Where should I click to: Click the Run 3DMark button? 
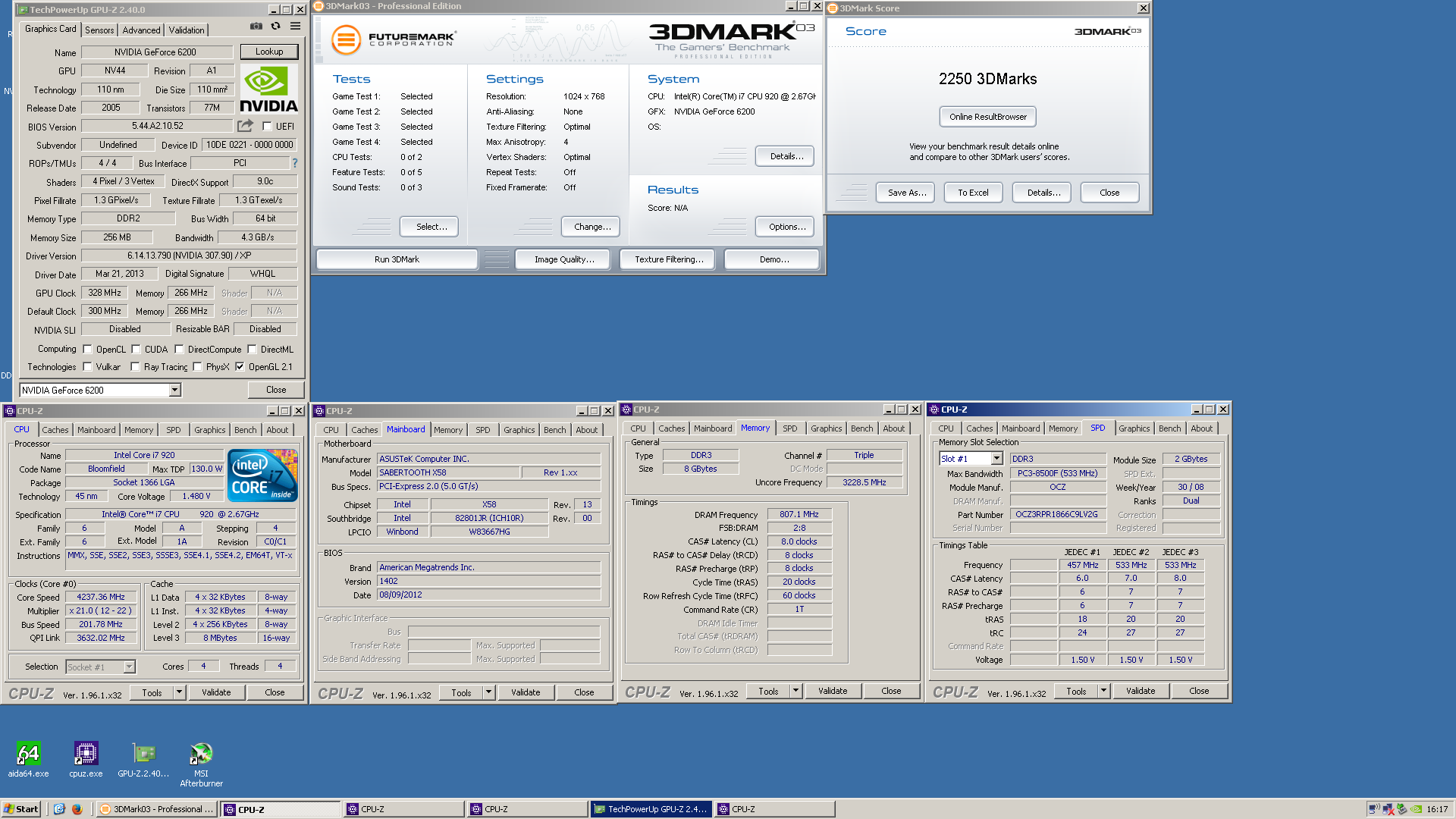397,259
